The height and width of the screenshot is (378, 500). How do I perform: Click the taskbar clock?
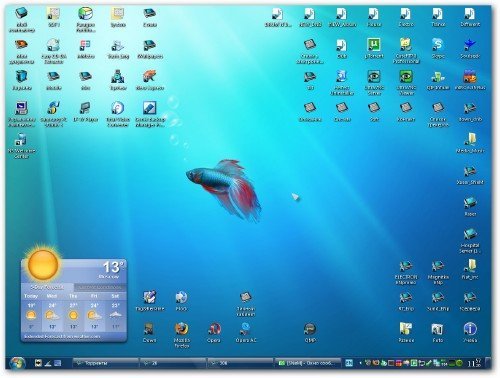[475, 363]
